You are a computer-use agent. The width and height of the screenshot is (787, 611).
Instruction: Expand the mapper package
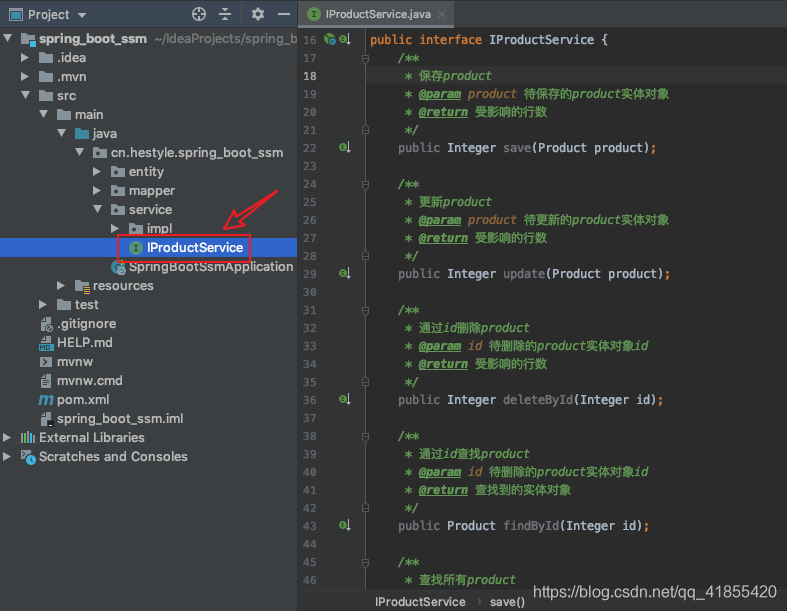tap(97, 190)
